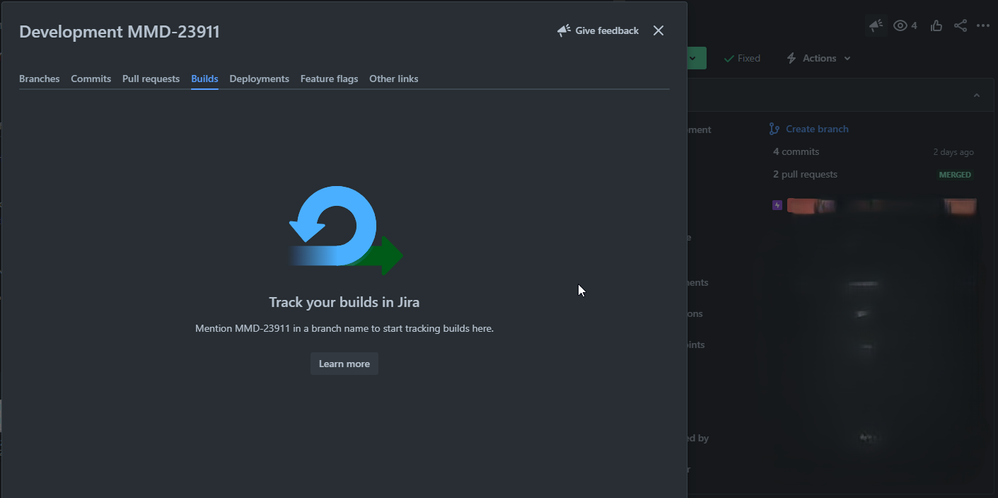Select the Pull requests tab

pyautogui.click(x=151, y=79)
